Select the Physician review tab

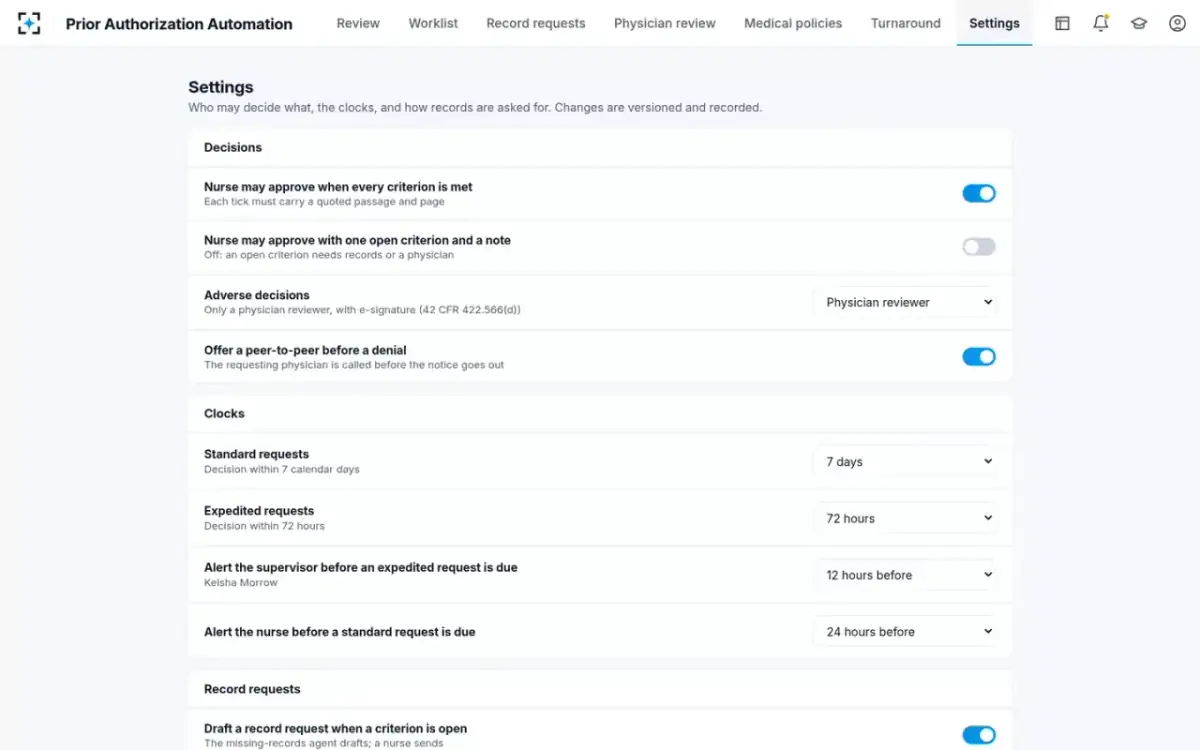pos(665,23)
